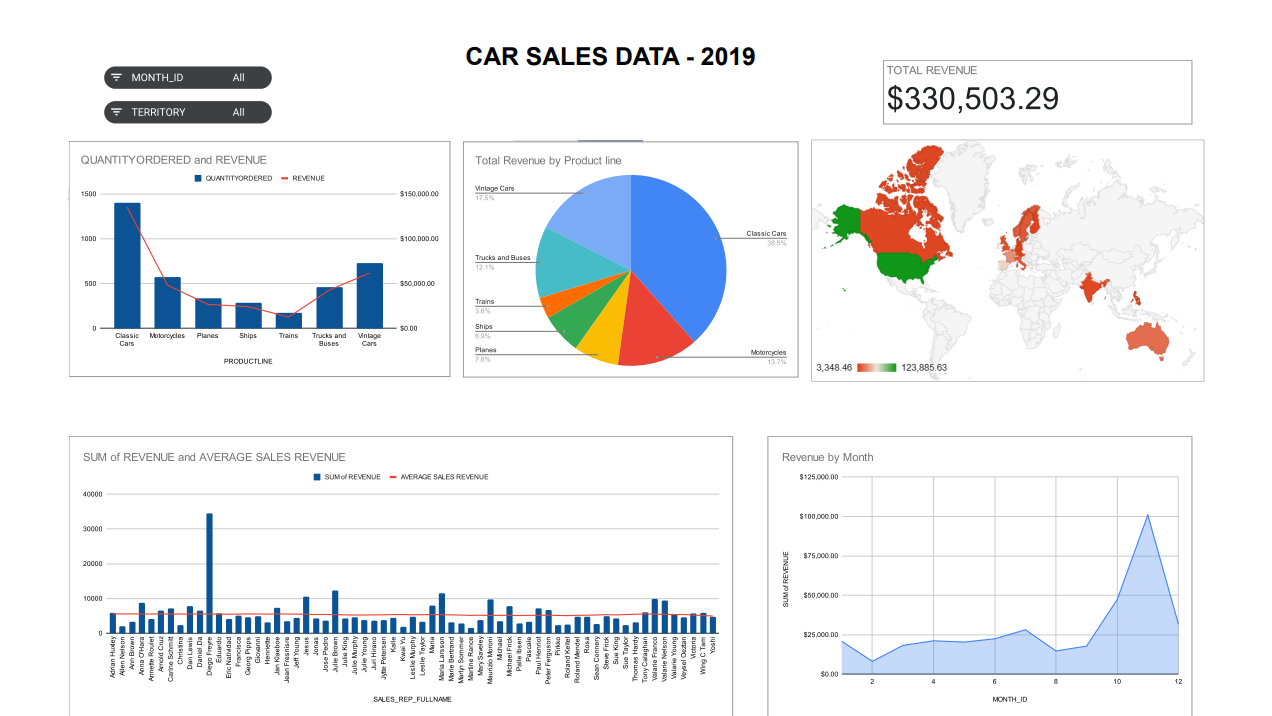Click the month 11 peak on the revenue area chart
Screen dimensions: 1272x716
coord(1148,515)
